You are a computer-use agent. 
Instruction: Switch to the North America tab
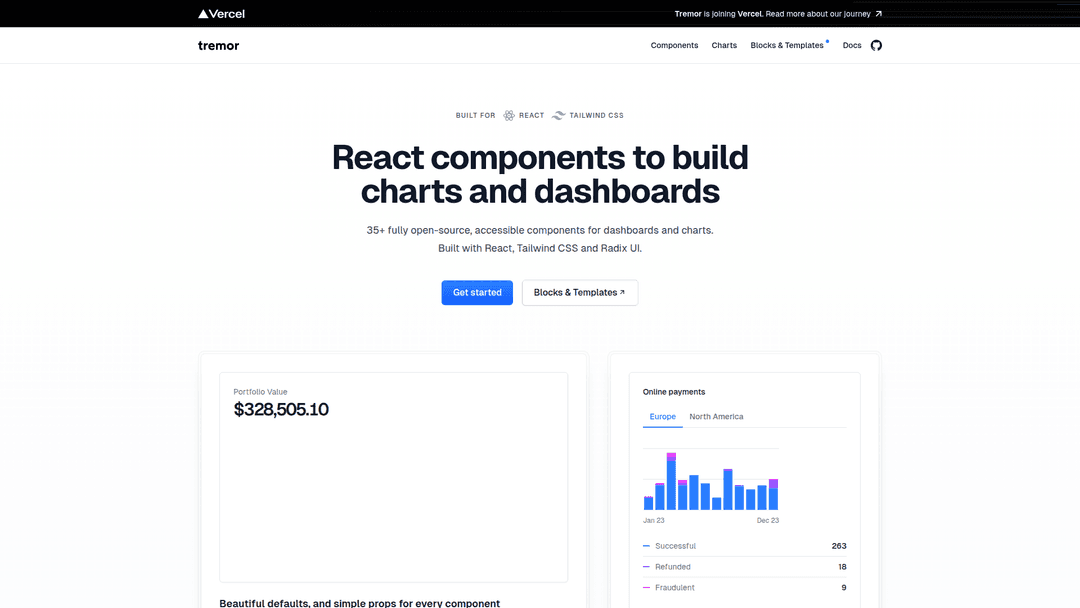point(716,416)
